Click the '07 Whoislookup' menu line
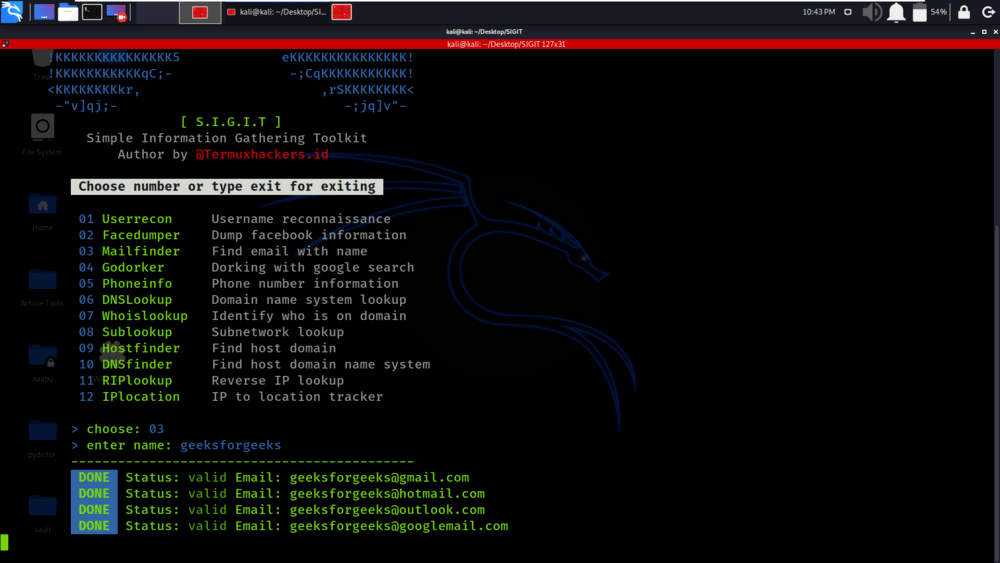This screenshot has width=1000, height=563. pos(242,316)
